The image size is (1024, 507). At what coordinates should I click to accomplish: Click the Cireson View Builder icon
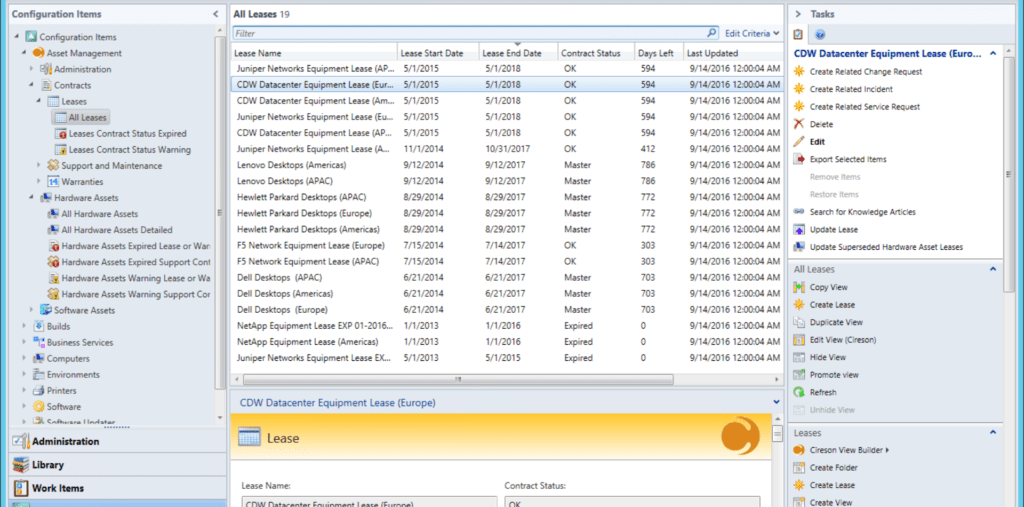[x=798, y=450]
